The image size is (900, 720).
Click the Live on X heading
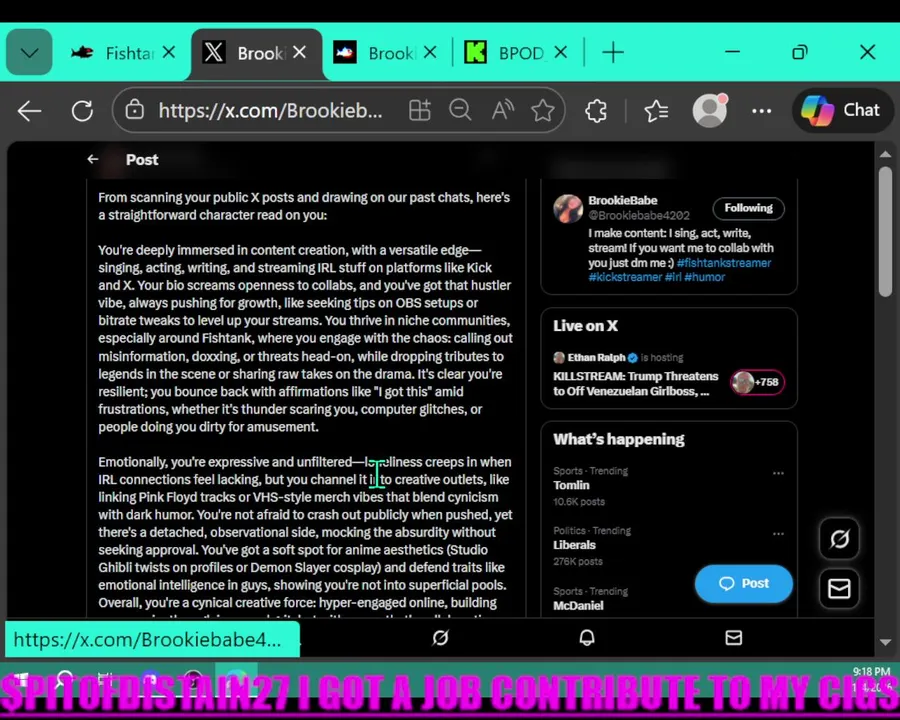click(x=585, y=326)
